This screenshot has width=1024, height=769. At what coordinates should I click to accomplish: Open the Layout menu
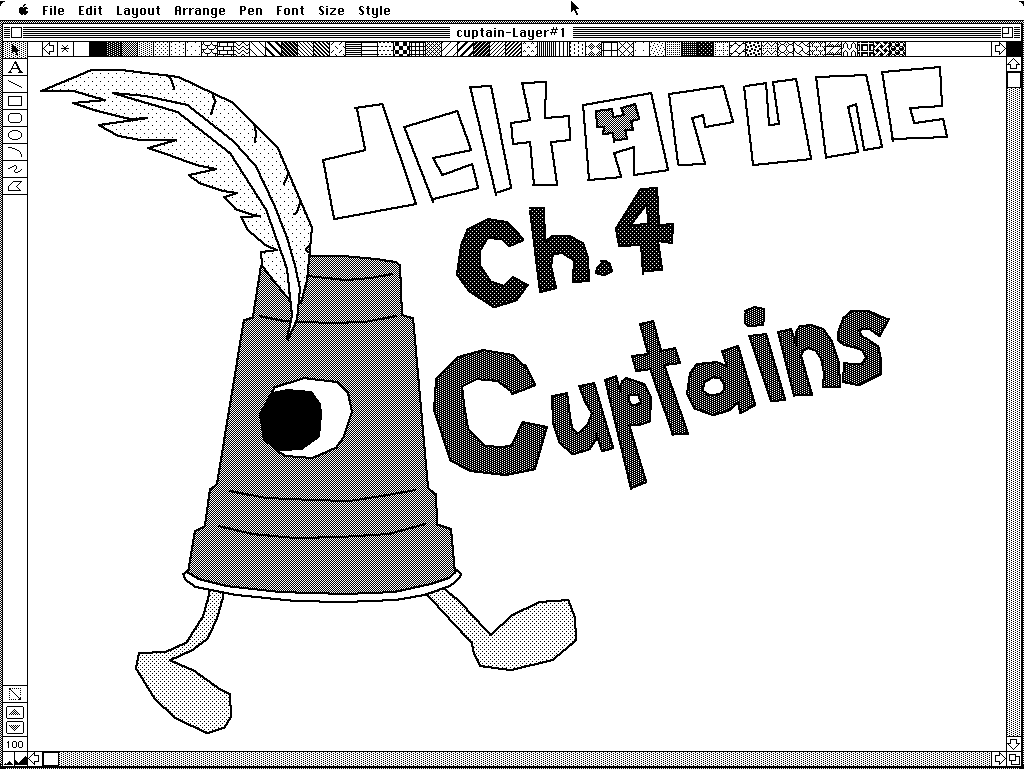coord(138,10)
